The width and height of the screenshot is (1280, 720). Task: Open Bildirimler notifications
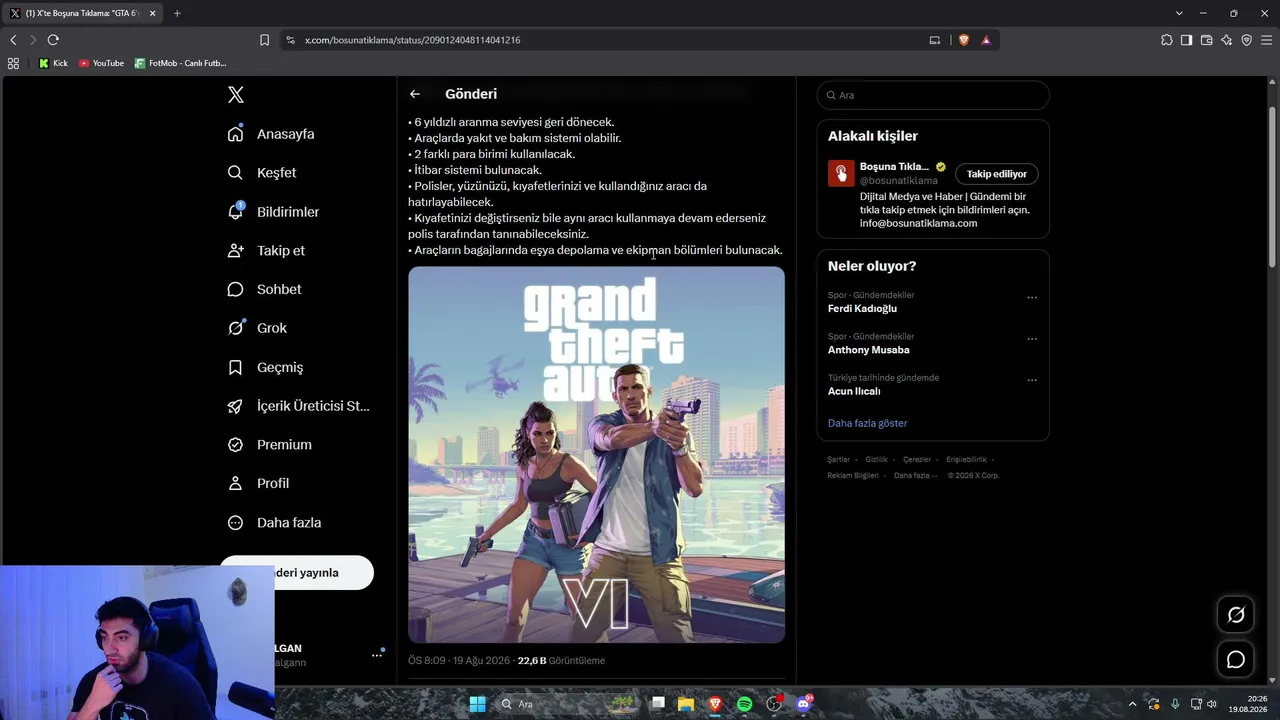click(273, 212)
